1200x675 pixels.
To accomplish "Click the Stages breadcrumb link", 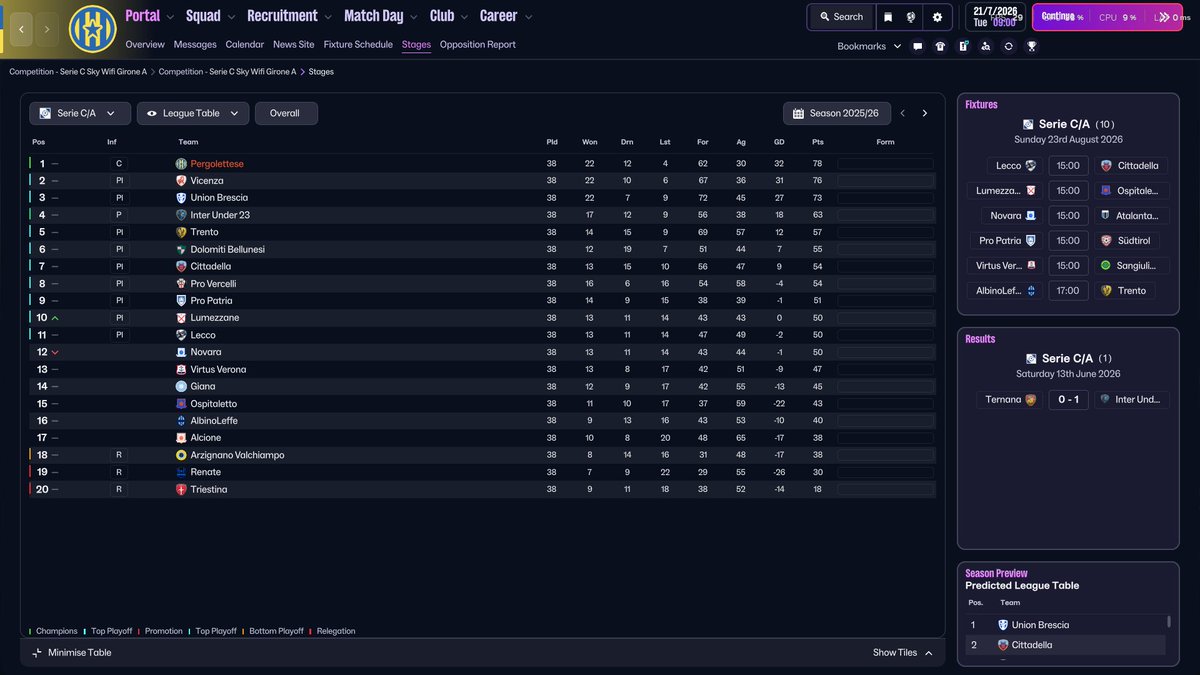I will pyautogui.click(x=321, y=72).
